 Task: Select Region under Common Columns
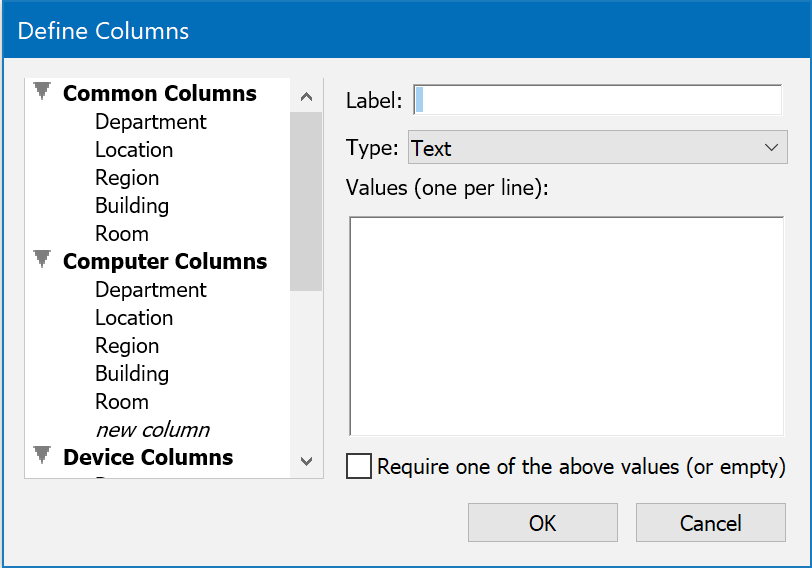(127, 178)
